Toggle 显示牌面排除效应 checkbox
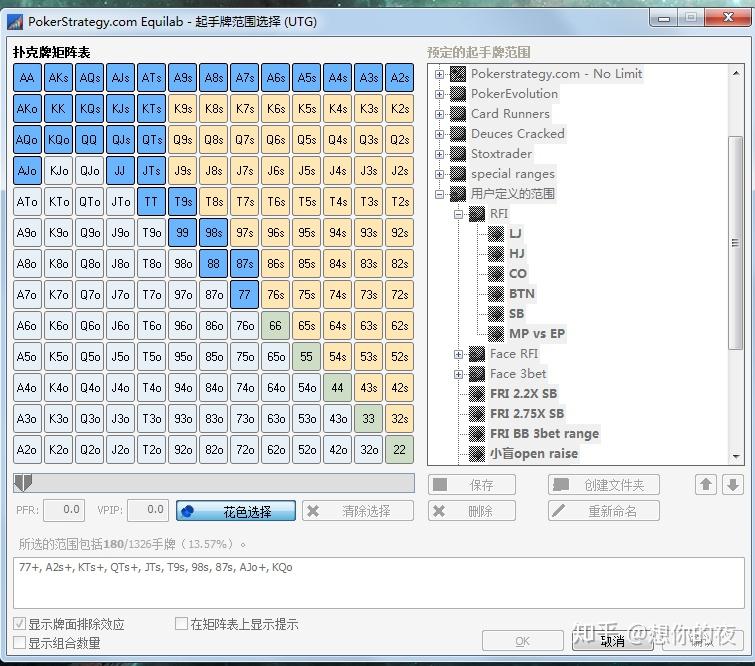Screen dimensions: 755x666 coord(19,624)
